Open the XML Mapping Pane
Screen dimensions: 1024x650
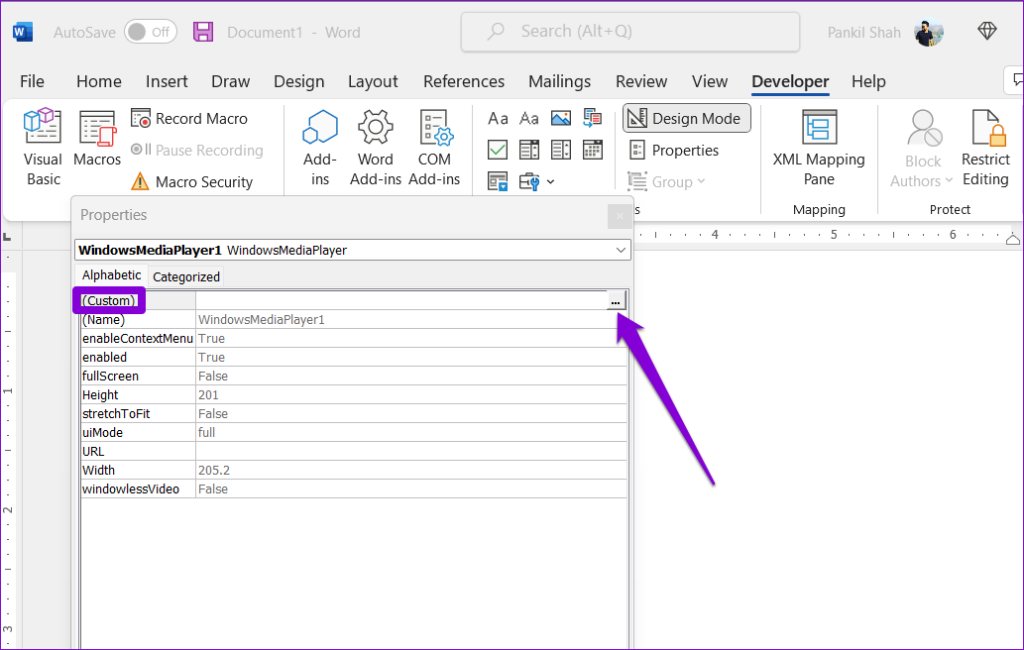coord(819,147)
